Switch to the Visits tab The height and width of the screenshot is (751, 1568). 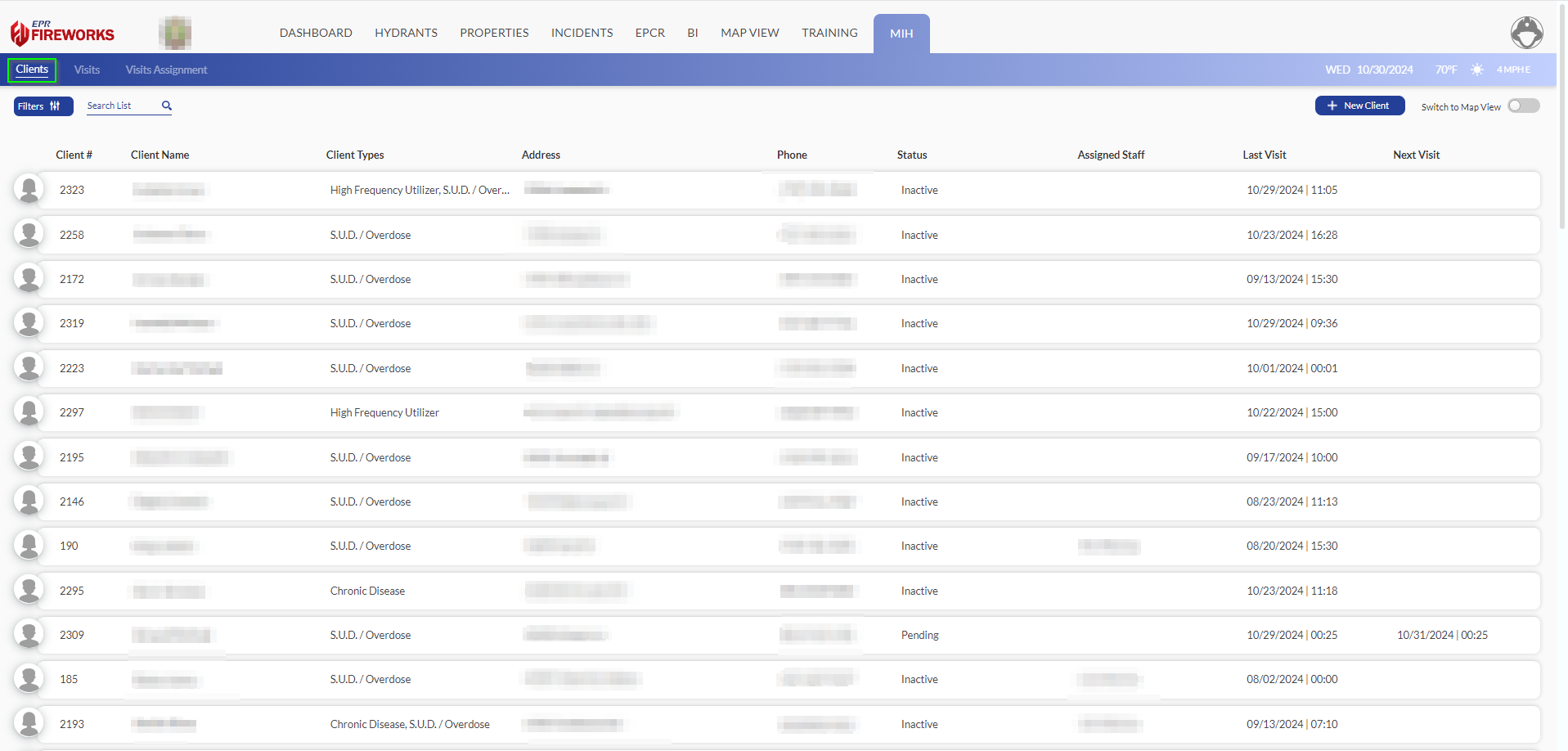pos(87,70)
